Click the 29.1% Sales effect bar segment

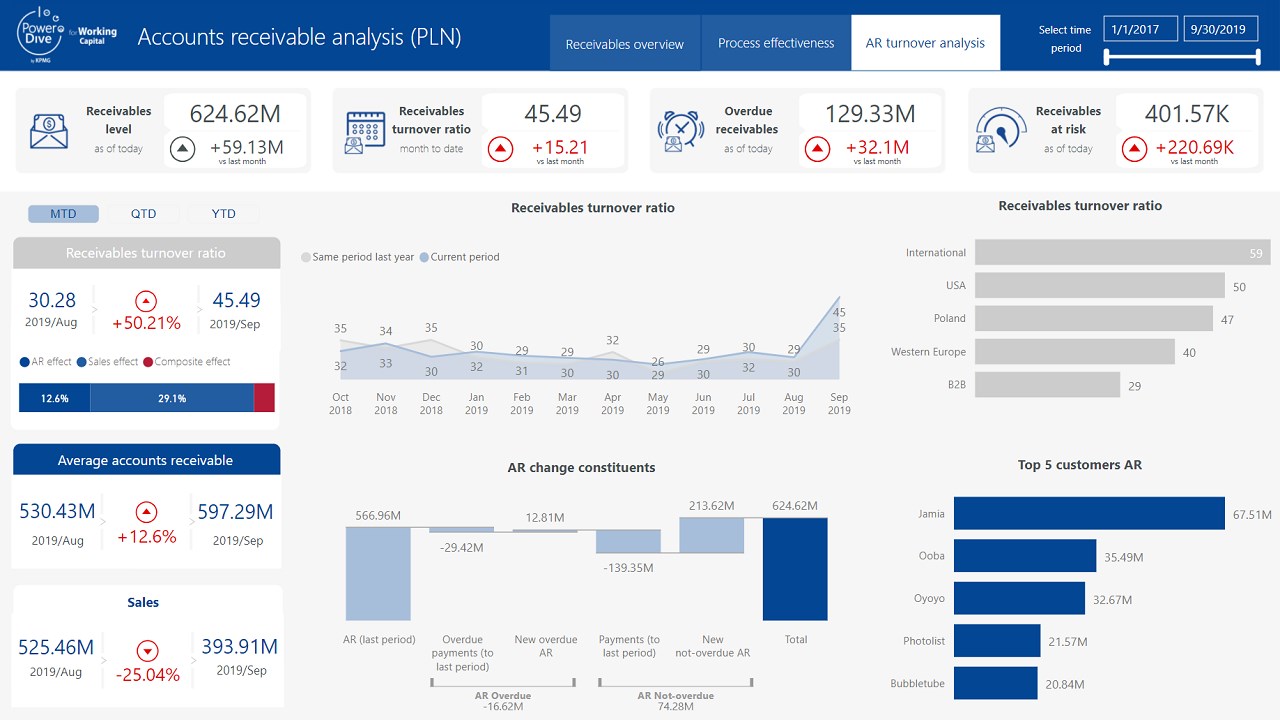click(172, 398)
